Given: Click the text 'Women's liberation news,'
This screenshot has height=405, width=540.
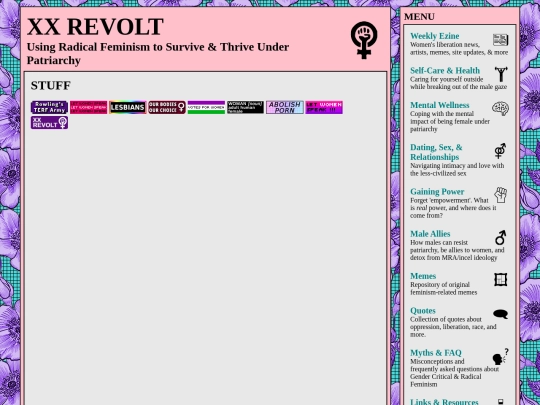Looking at the screenshot, I should pyautogui.click(x=445, y=45).
